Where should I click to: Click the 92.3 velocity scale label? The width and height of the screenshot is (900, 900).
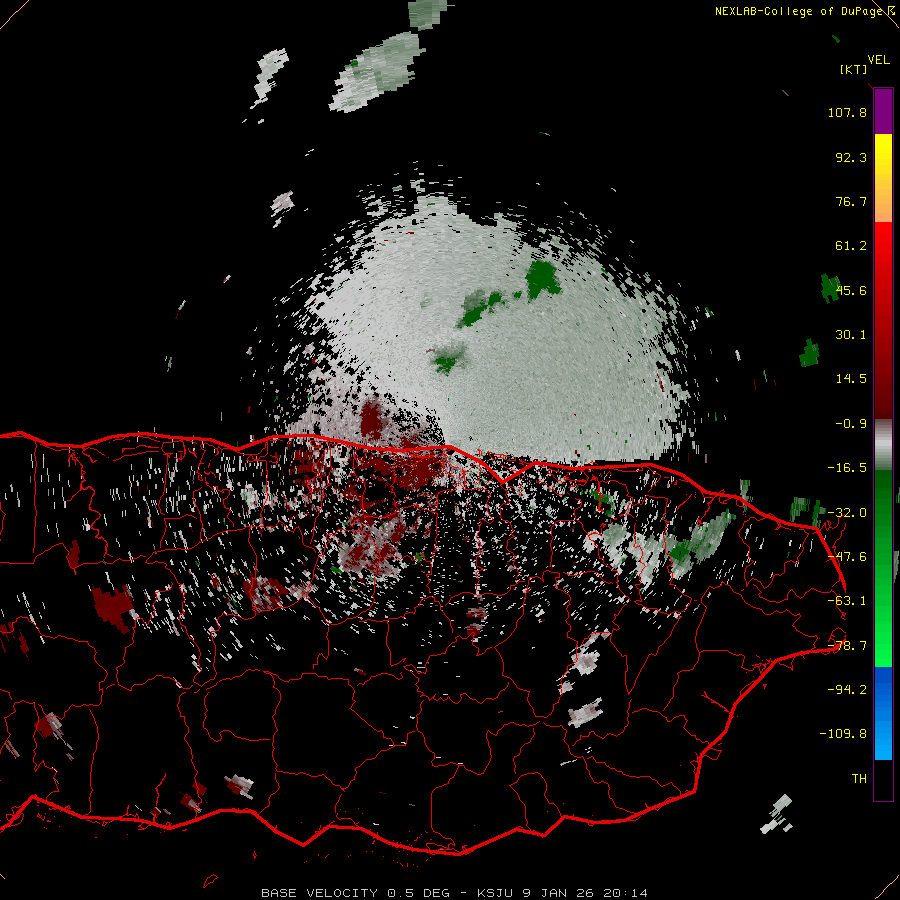coord(851,157)
